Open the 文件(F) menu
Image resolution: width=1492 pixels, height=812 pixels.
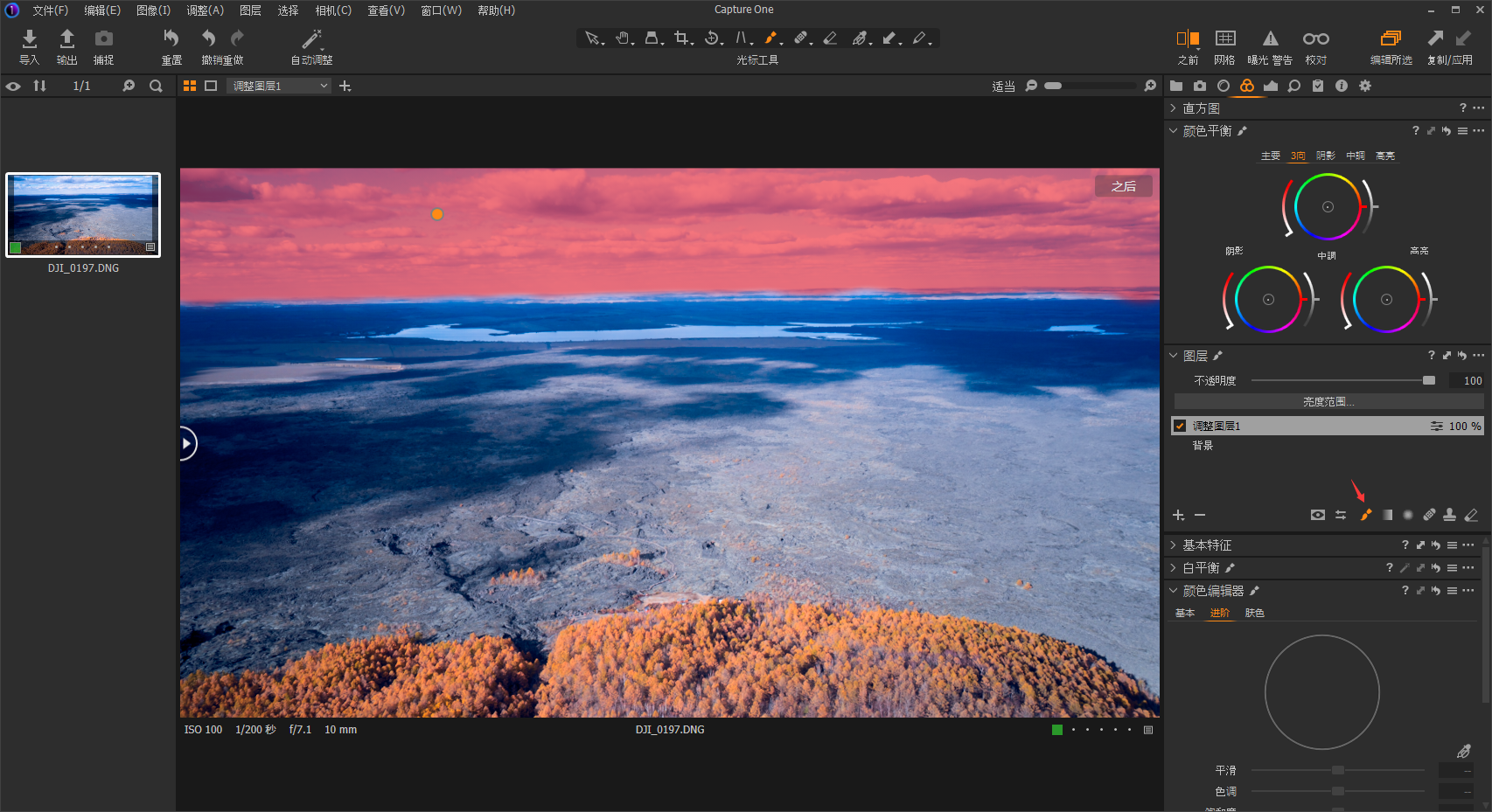[x=50, y=10]
